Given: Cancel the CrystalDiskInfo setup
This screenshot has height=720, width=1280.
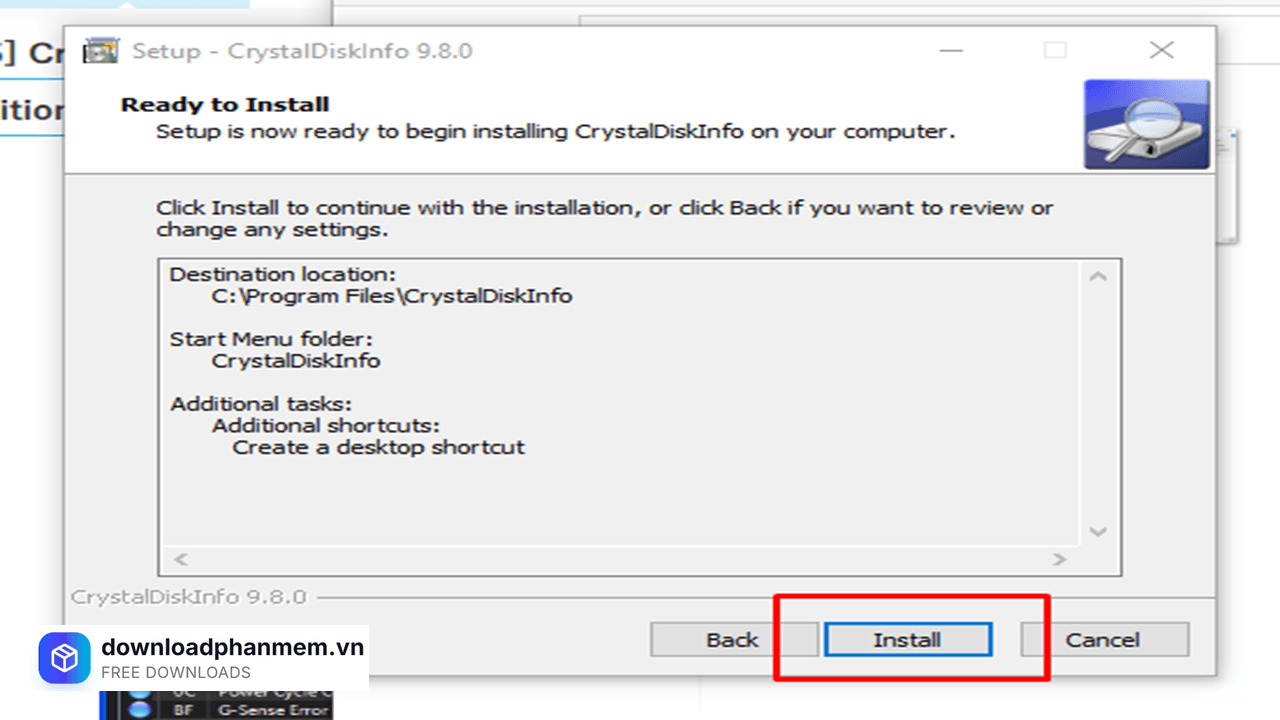Looking at the screenshot, I should coord(1103,640).
